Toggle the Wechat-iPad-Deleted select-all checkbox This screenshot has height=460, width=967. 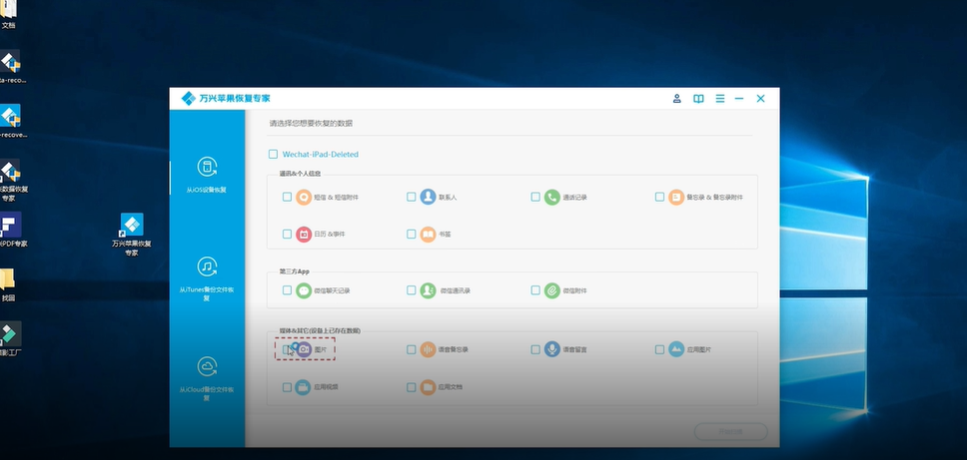pyautogui.click(x=273, y=154)
